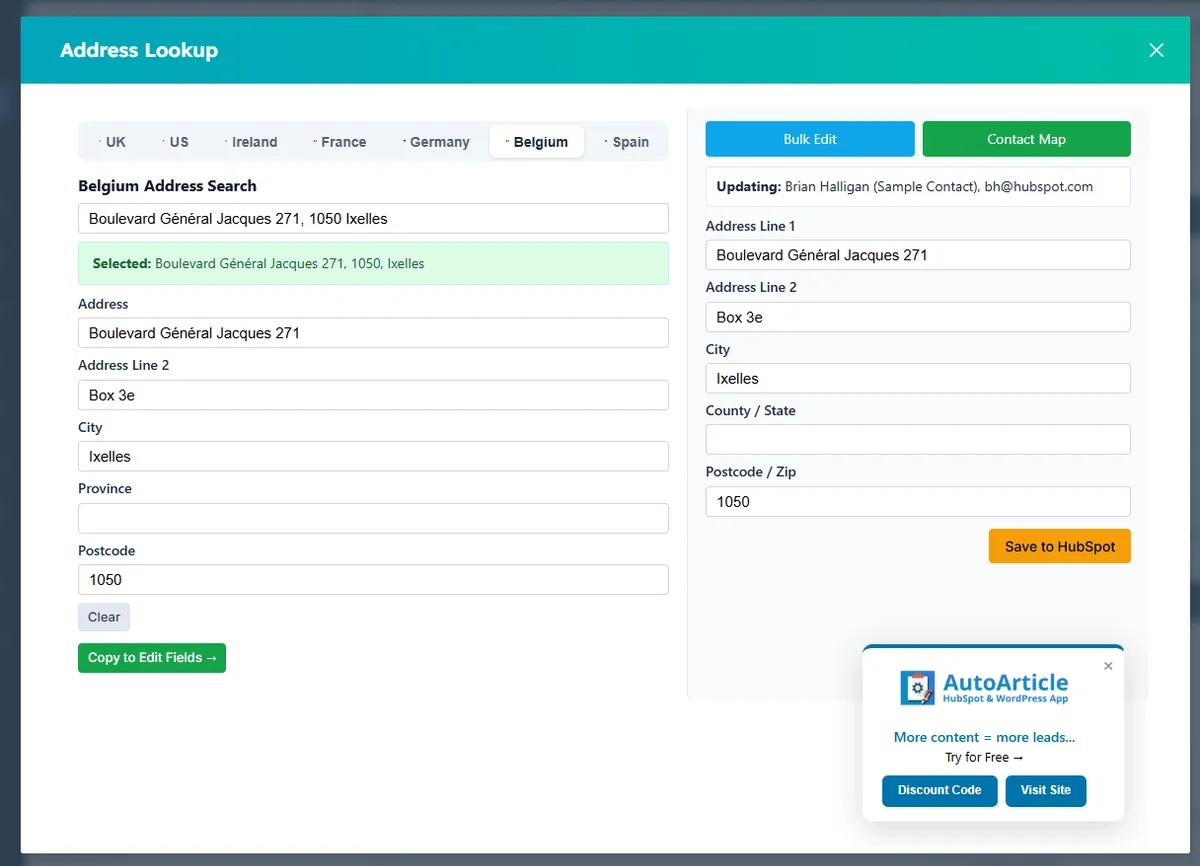Click the Address Lookup title
1200x866 pixels.
point(139,50)
